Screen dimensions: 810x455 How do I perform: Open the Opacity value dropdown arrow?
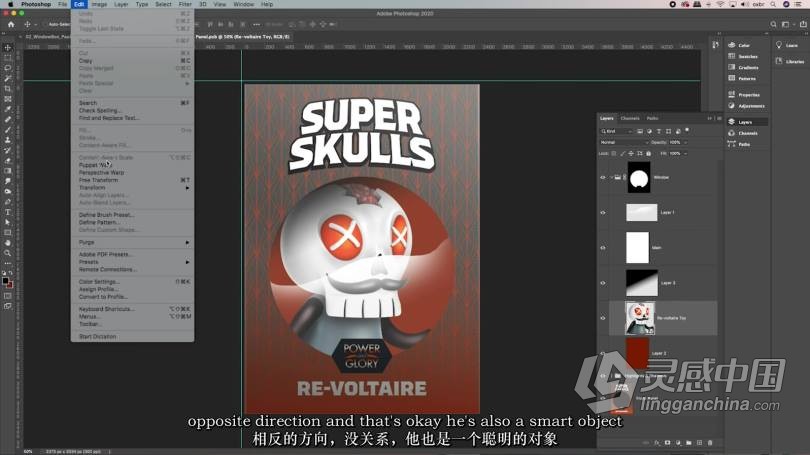pos(686,142)
